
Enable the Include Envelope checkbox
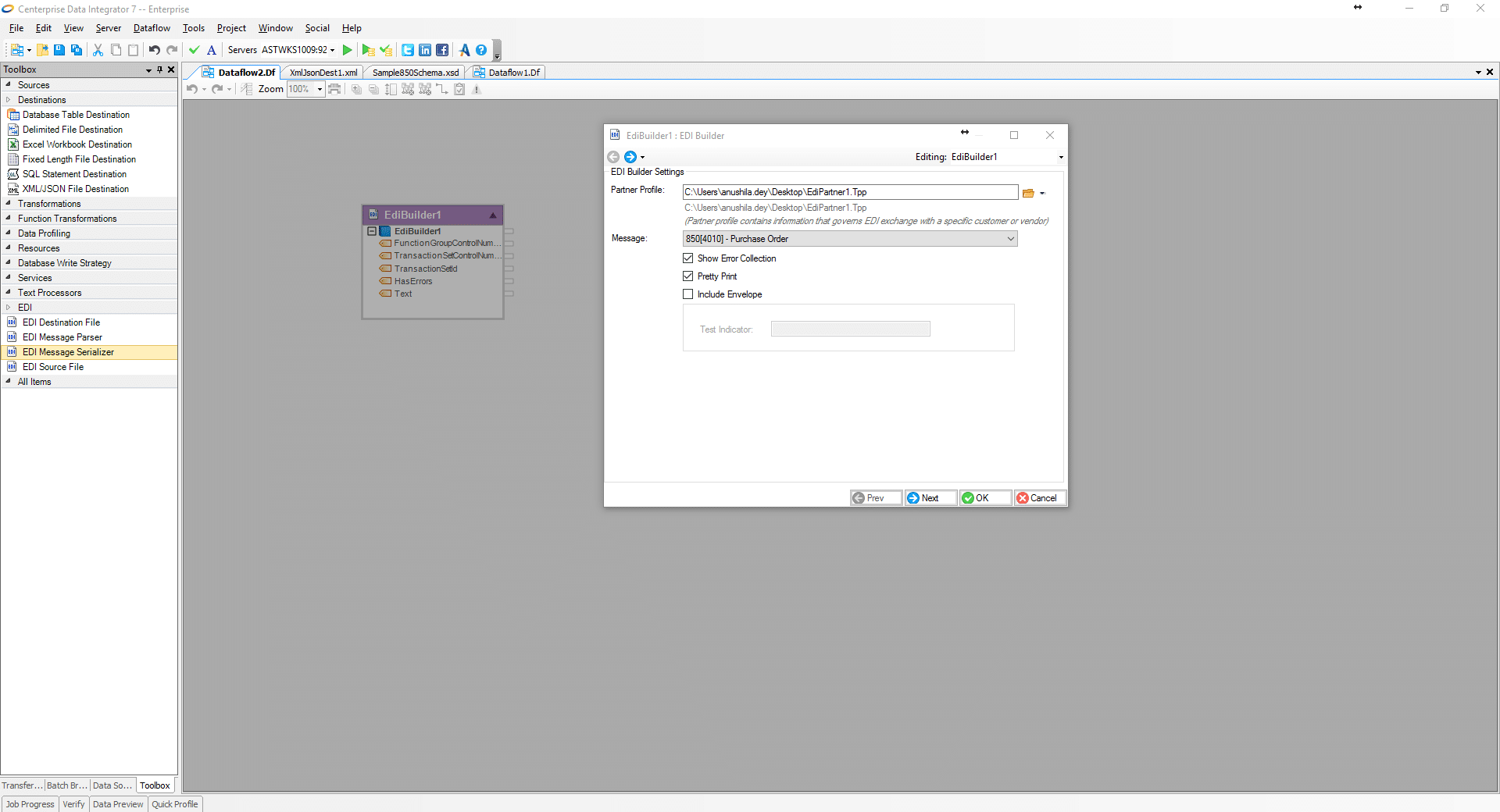[688, 294]
